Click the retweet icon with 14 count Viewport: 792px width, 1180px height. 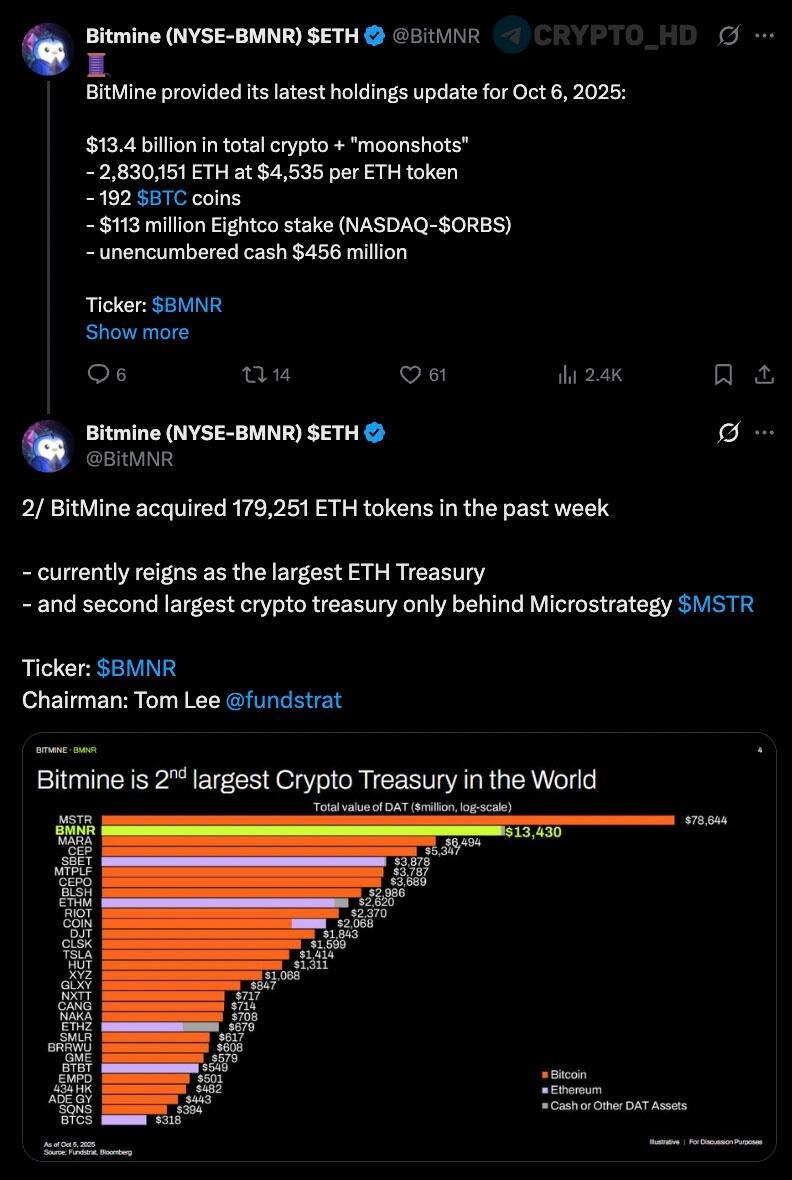point(255,374)
